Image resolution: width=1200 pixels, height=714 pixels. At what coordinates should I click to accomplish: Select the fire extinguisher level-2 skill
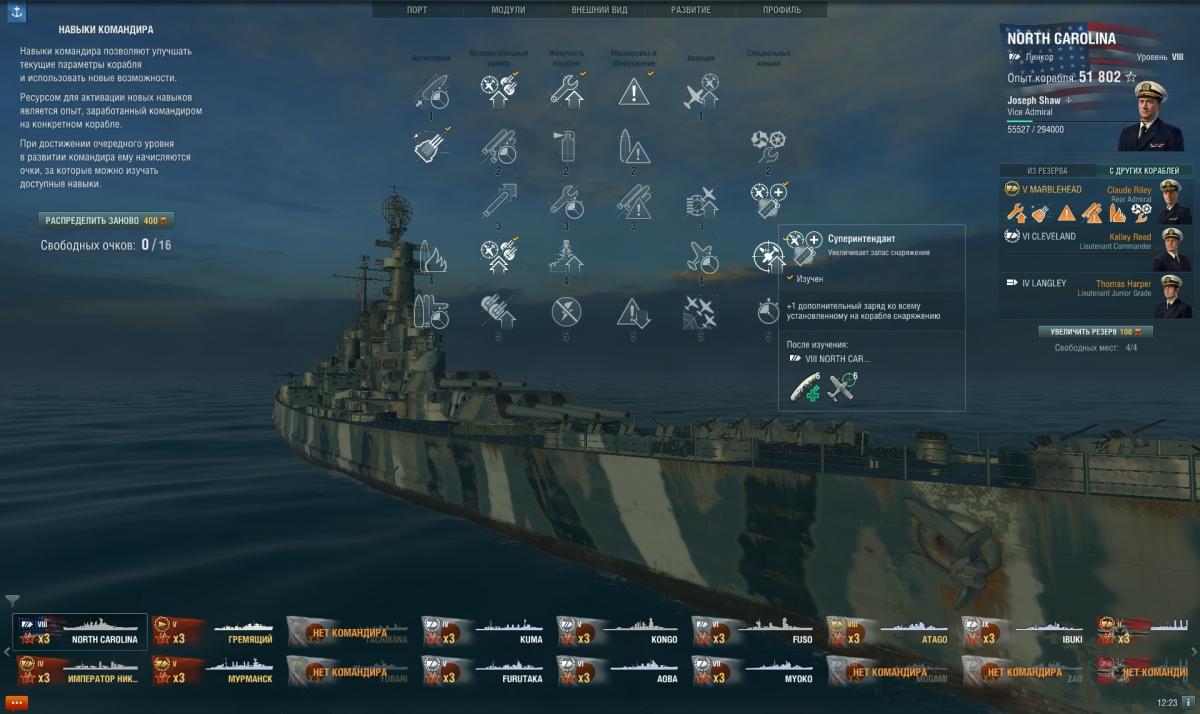point(566,148)
